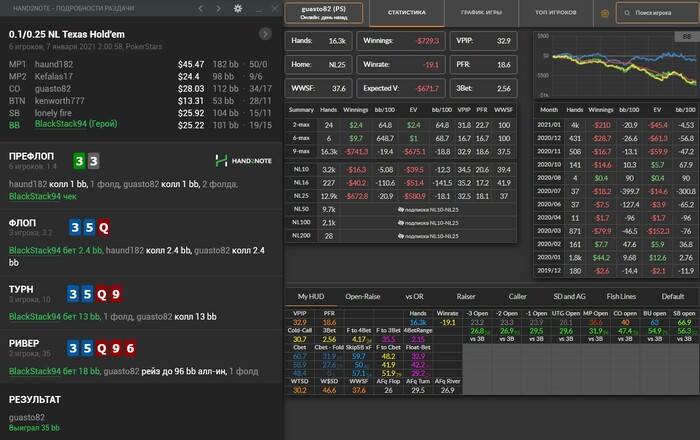Image resolution: width=700 pixels, height=440 pixels.
Task: Select the NL10 limit row
Action: [x=401, y=170]
